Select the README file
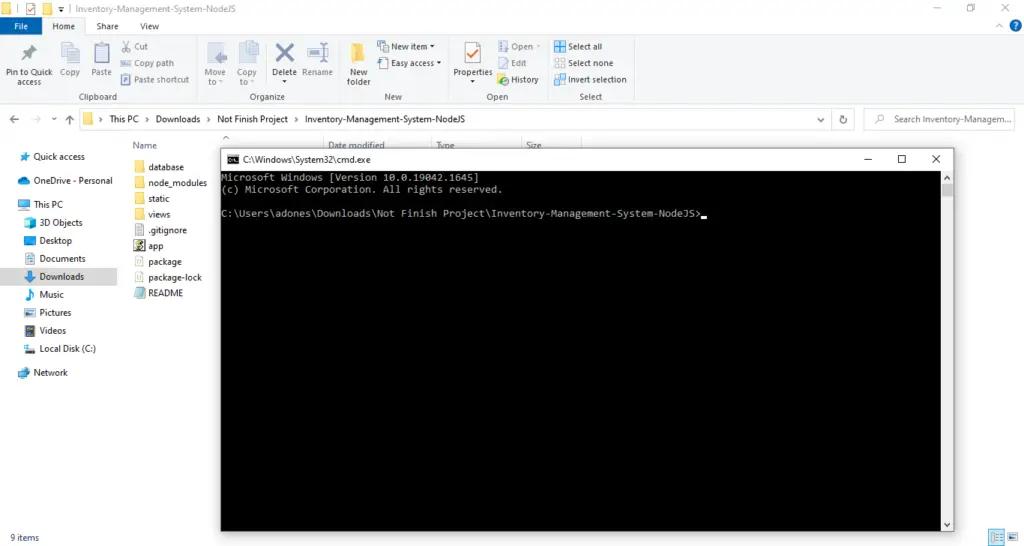 coord(159,293)
